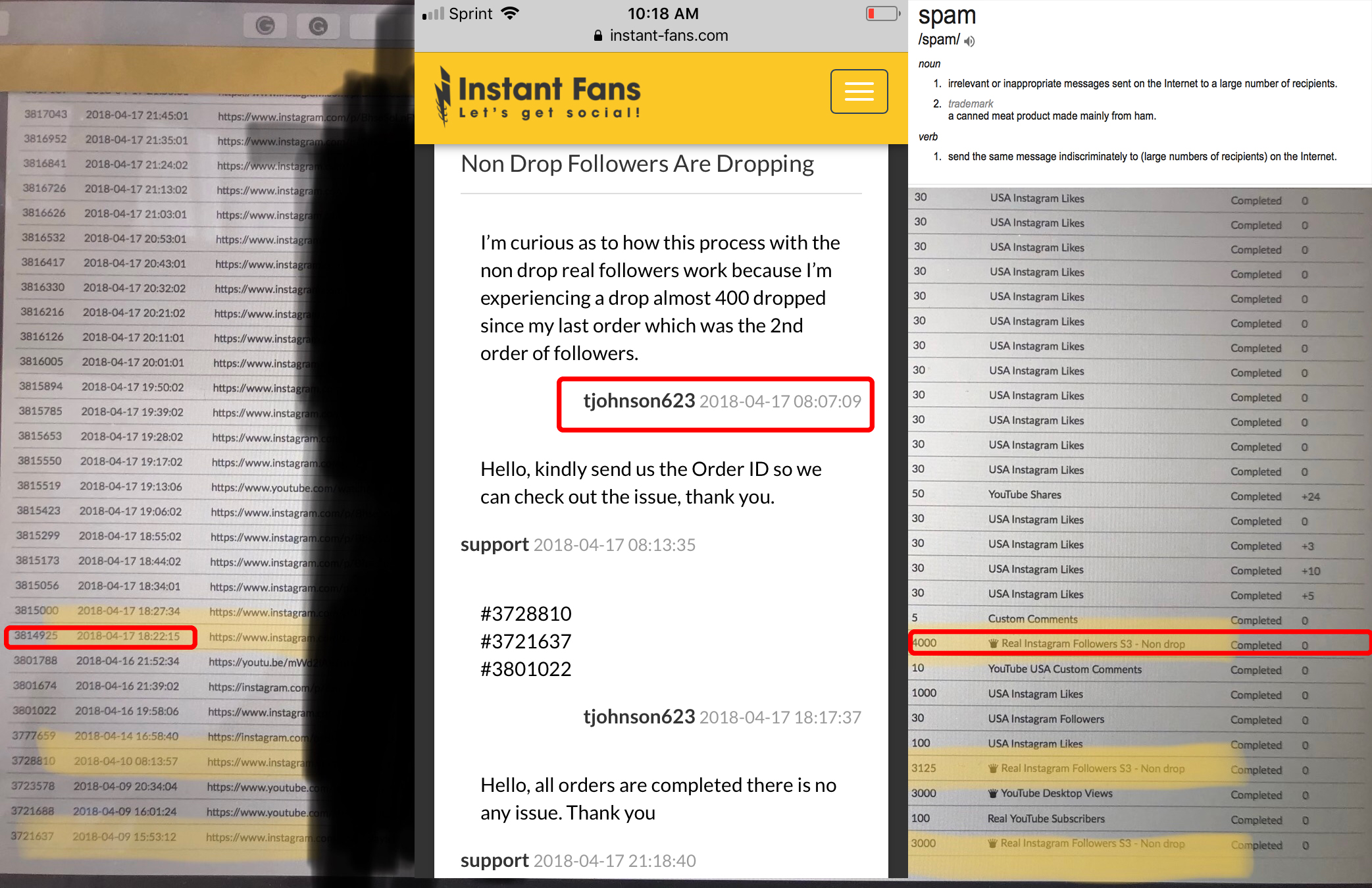This screenshot has height=888, width=1372.
Task: Click the 1000 quantity for USA Instagram Likes
Action: click(924, 692)
